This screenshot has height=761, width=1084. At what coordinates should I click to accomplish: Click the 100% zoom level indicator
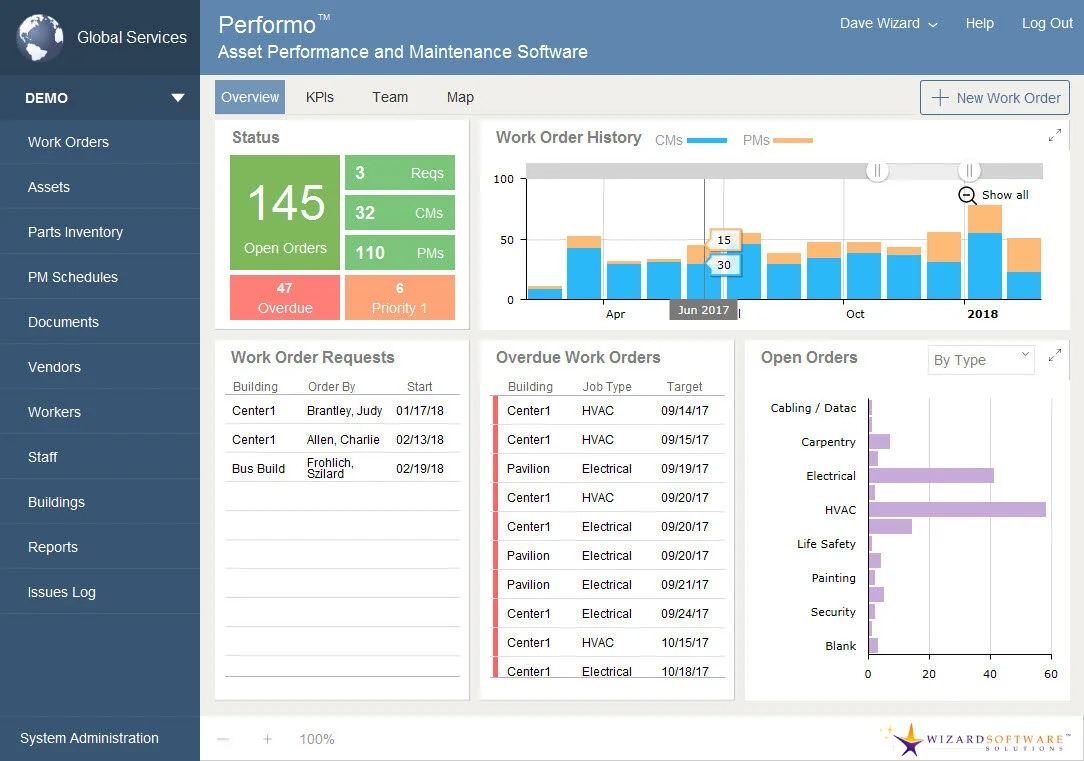coord(317,739)
